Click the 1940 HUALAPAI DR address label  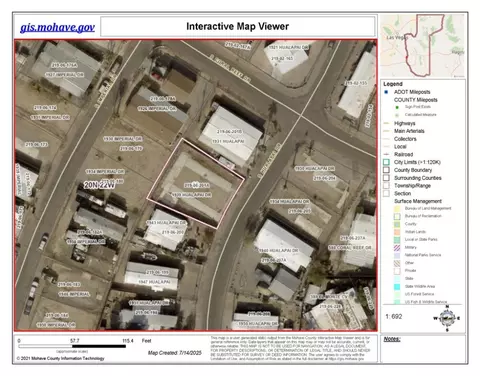[279, 250]
